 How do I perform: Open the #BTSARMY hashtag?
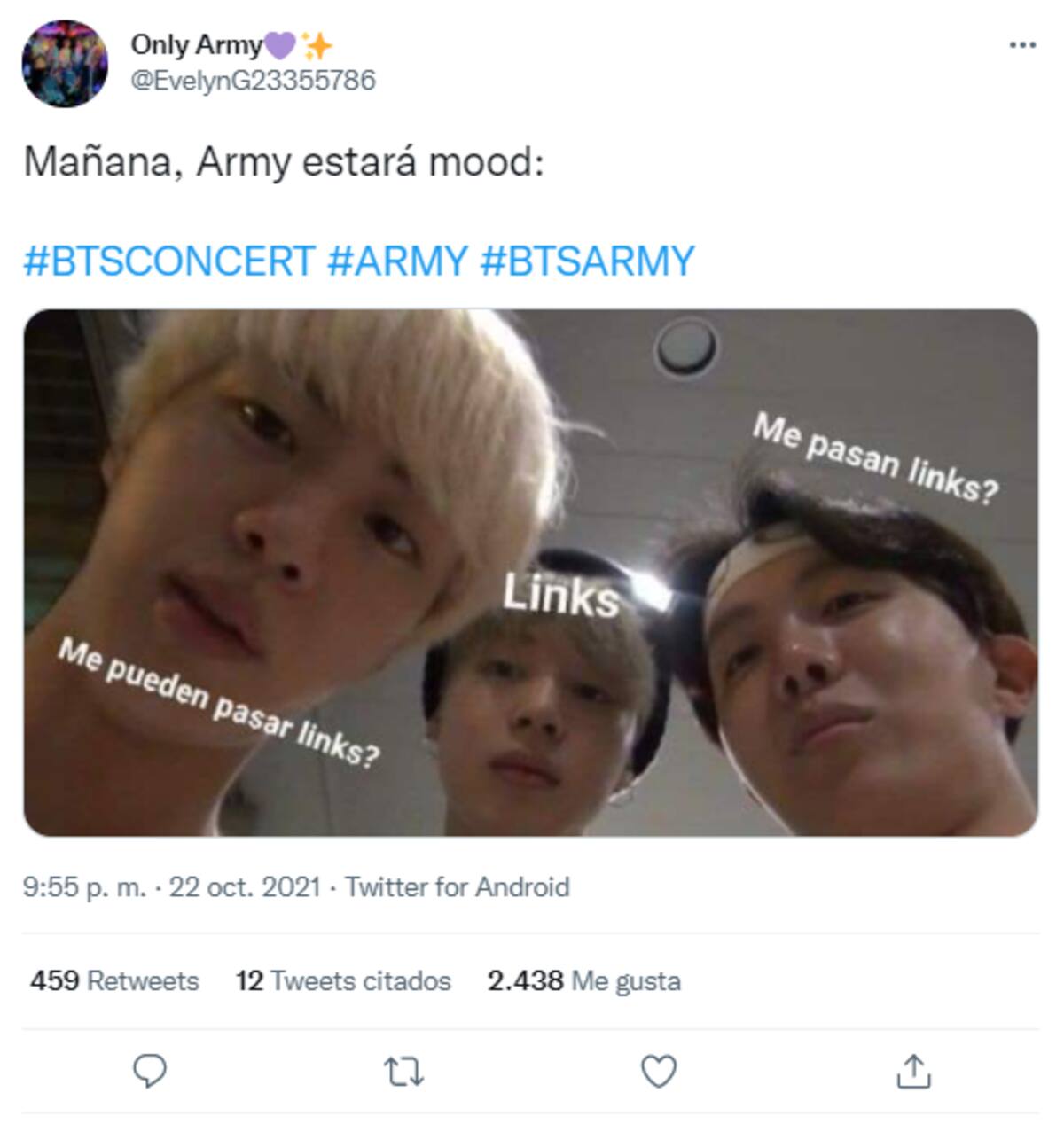(x=587, y=261)
